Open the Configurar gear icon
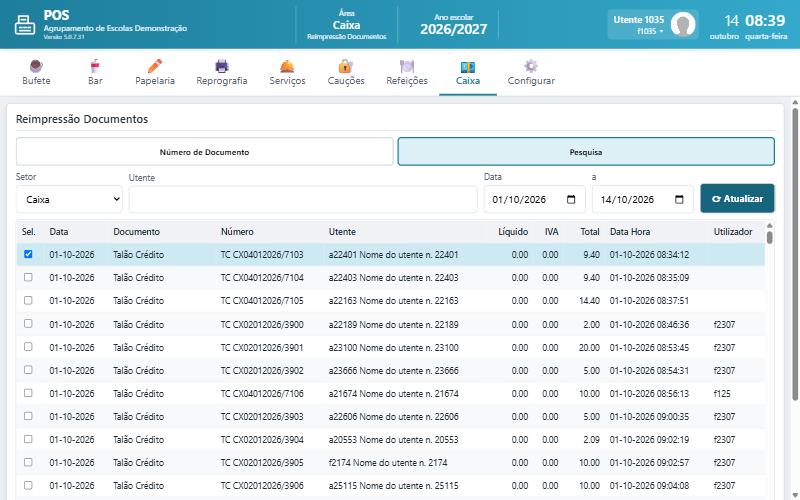The width and height of the screenshot is (800, 500). click(531, 66)
